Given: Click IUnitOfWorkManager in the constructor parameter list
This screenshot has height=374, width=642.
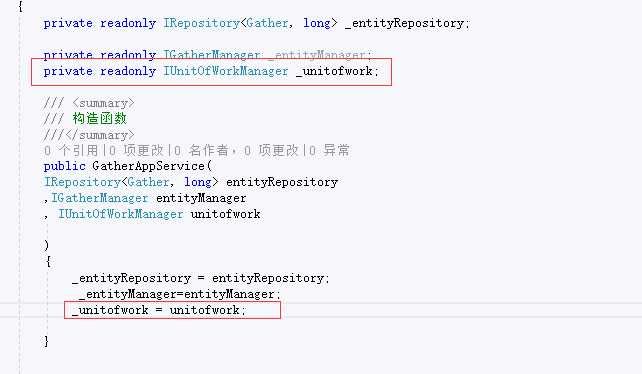Looking at the screenshot, I should [x=121, y=214].
